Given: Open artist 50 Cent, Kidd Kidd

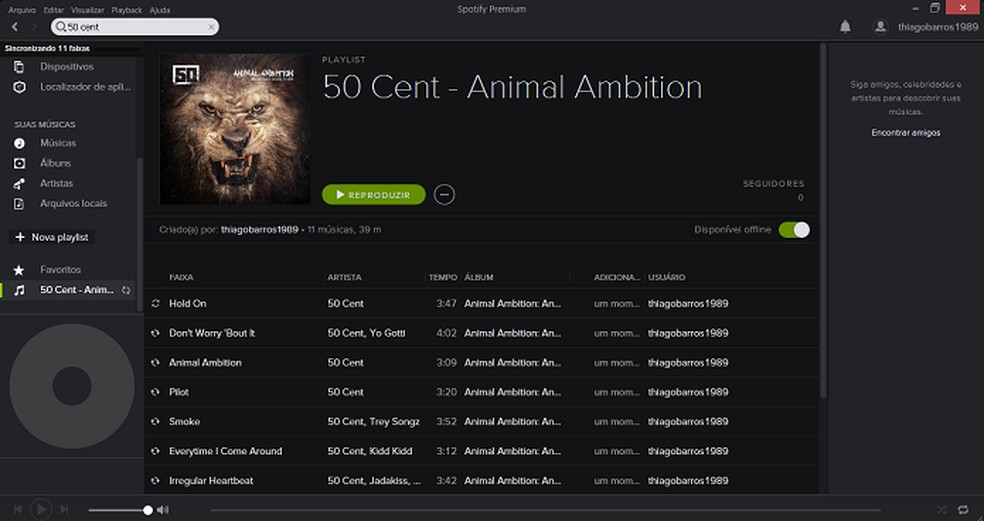Looking at the screenshot, I should coord(370,451).
